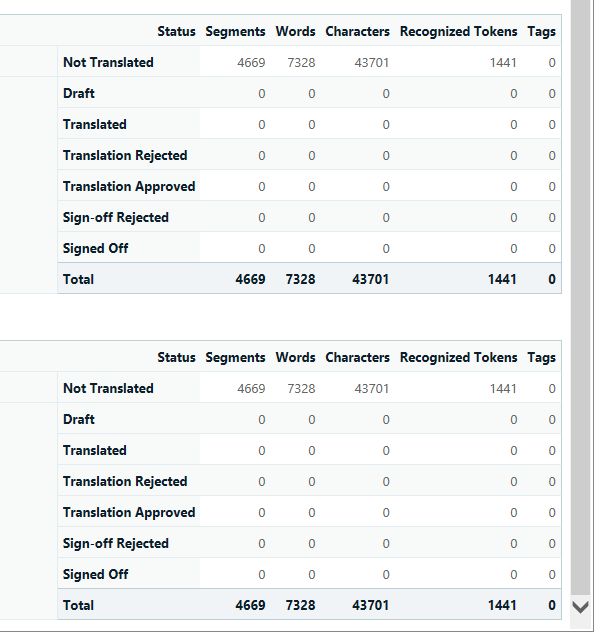
Task: Select Translated row in second table
Action: [x=309, y=450]
